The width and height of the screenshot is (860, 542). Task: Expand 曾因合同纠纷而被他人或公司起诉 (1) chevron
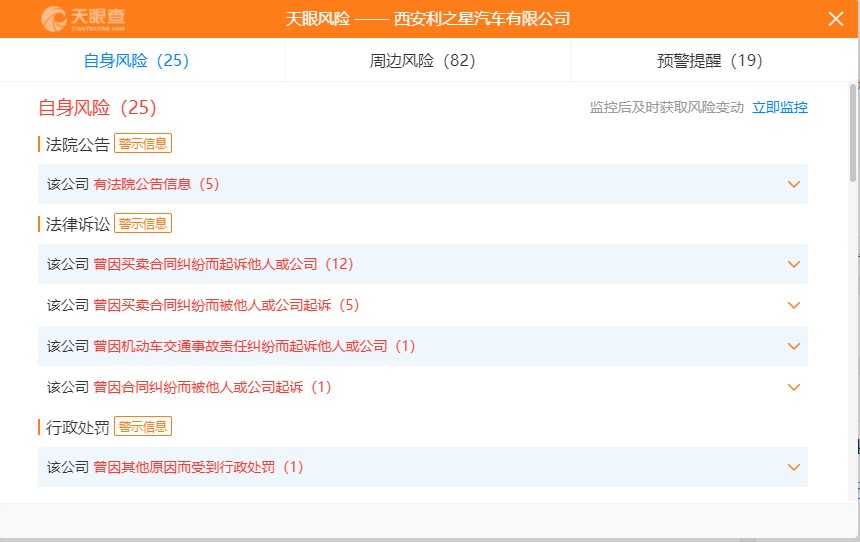coord(794,387)
